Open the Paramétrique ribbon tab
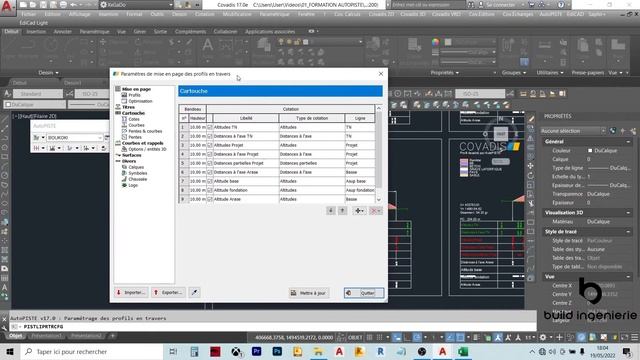The height and width of the screenshot is (360, 640). pos(94,31)
